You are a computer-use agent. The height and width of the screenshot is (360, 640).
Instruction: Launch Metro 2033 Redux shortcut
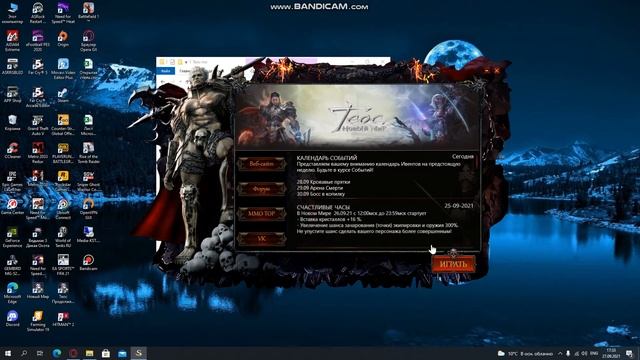coord(38,153)
